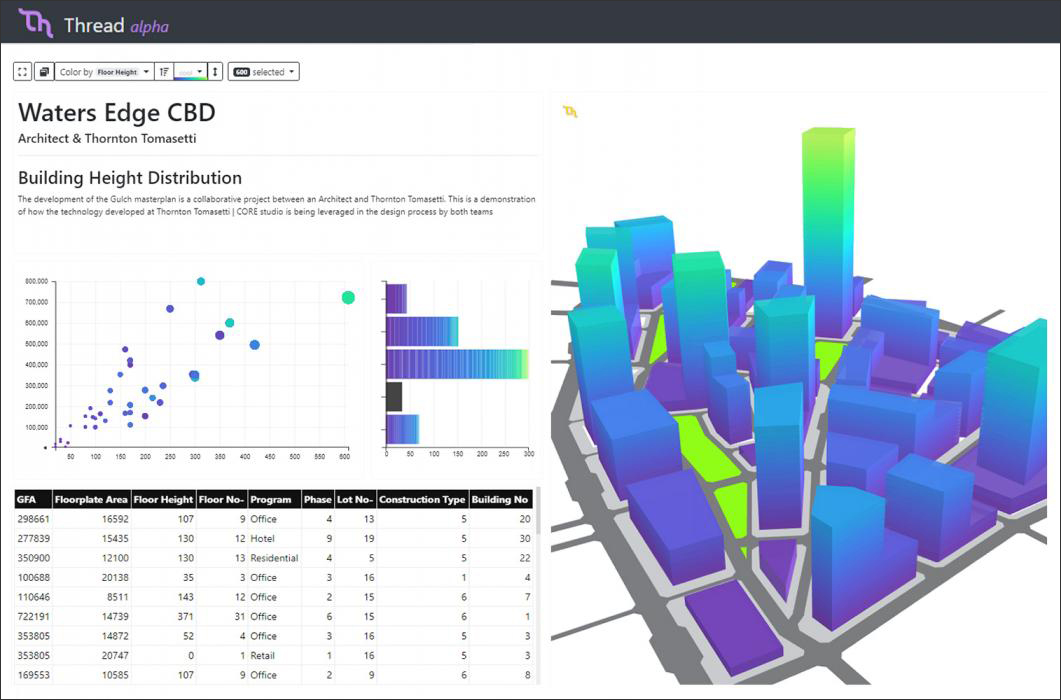Click the sort order icon
Screen dimensions: 1061x700
164,72
